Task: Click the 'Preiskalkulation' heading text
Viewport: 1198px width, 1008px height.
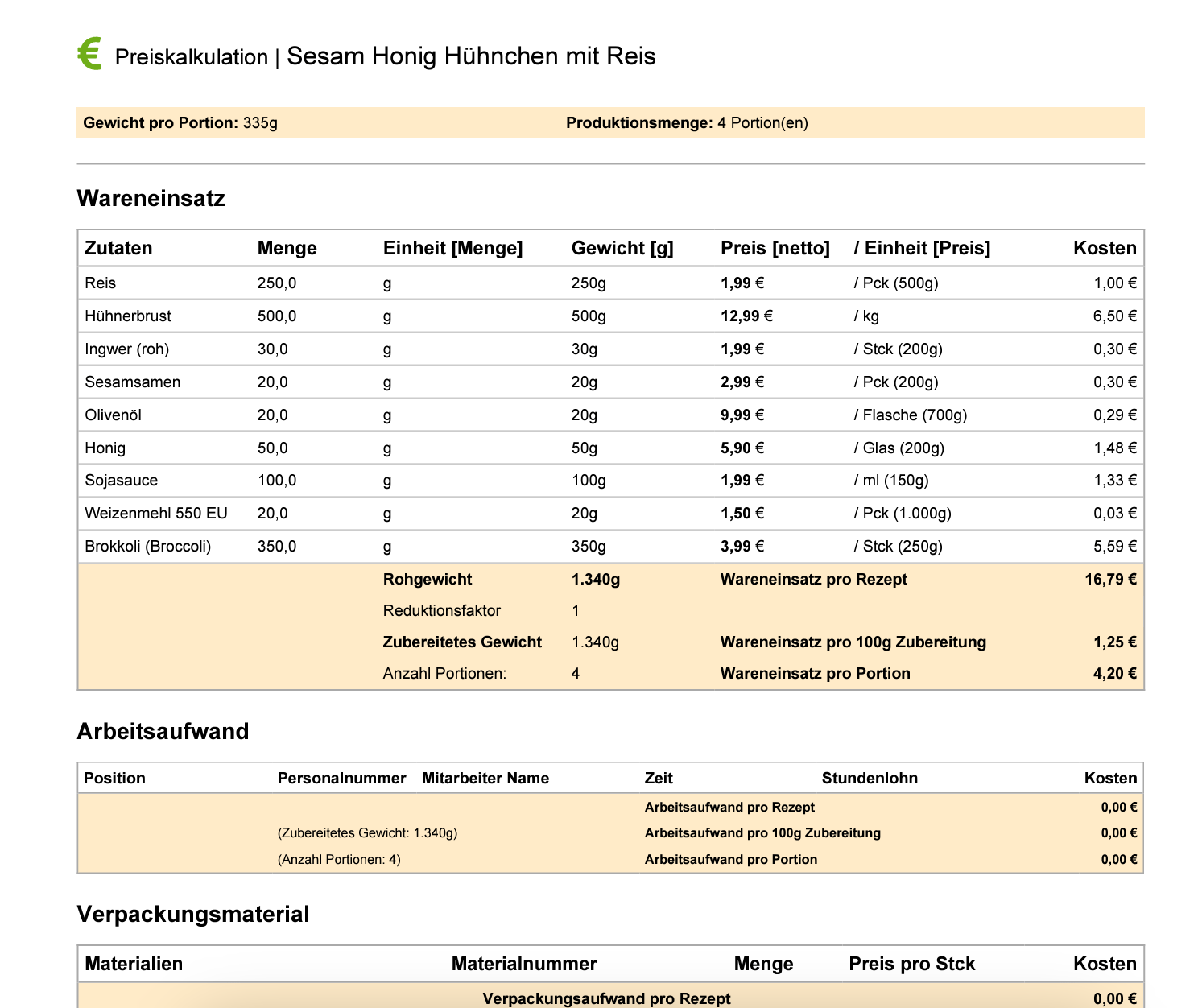Action: [192, 57]
